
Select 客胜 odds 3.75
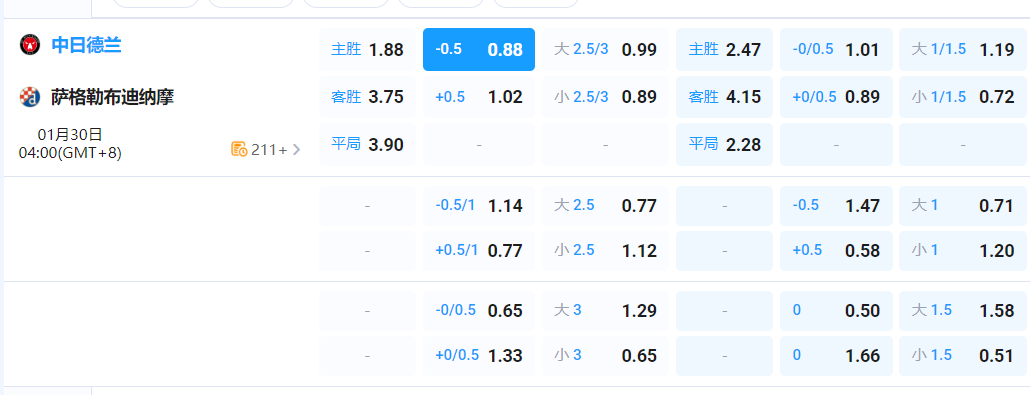368,97
